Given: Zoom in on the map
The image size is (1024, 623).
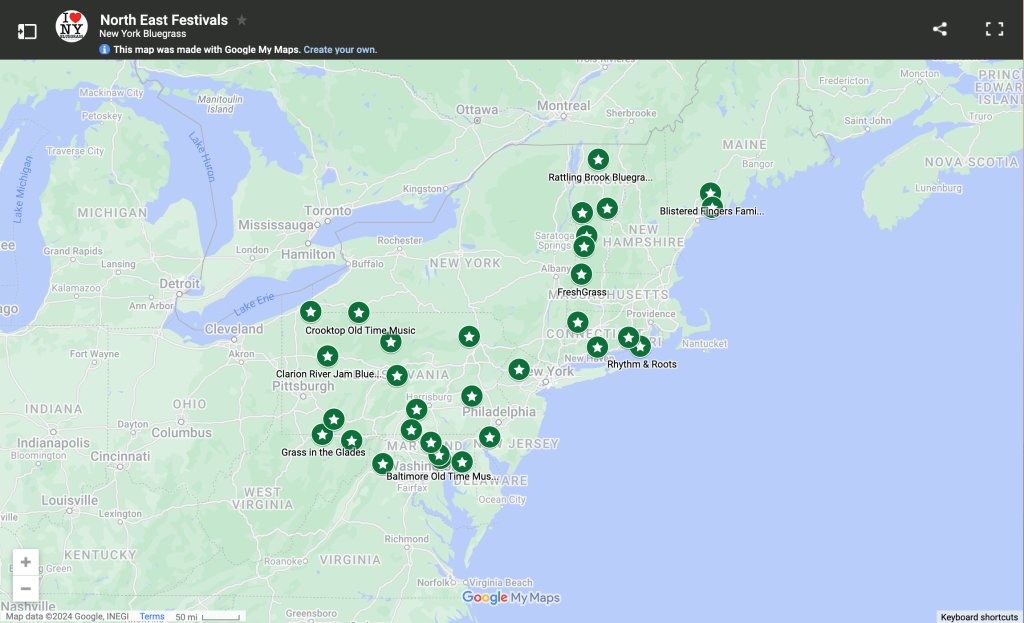Looking at the screenshot, I should pos(26,562).
